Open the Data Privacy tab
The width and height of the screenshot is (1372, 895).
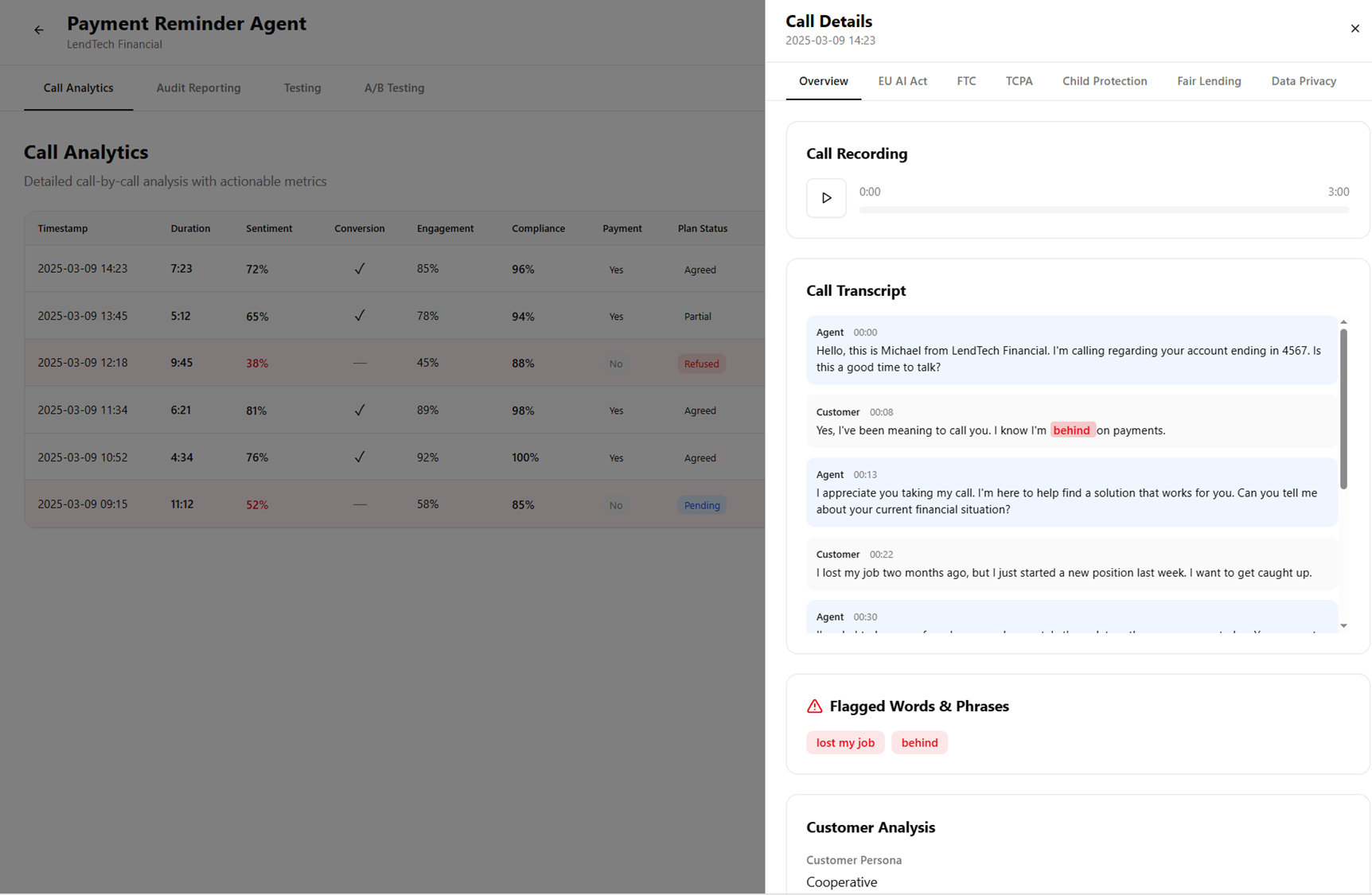coord(1304,80)
